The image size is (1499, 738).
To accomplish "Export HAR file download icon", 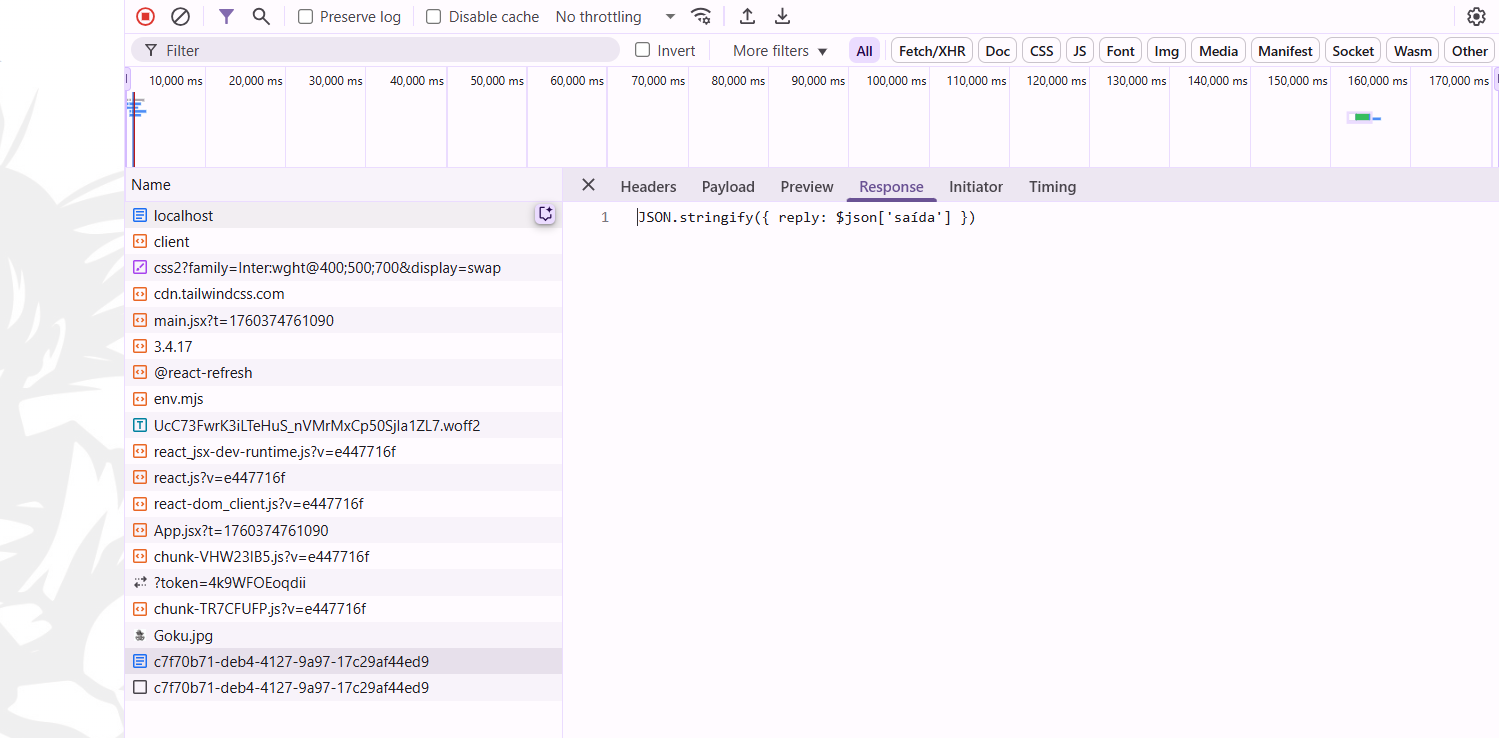I will pos(782,16).
